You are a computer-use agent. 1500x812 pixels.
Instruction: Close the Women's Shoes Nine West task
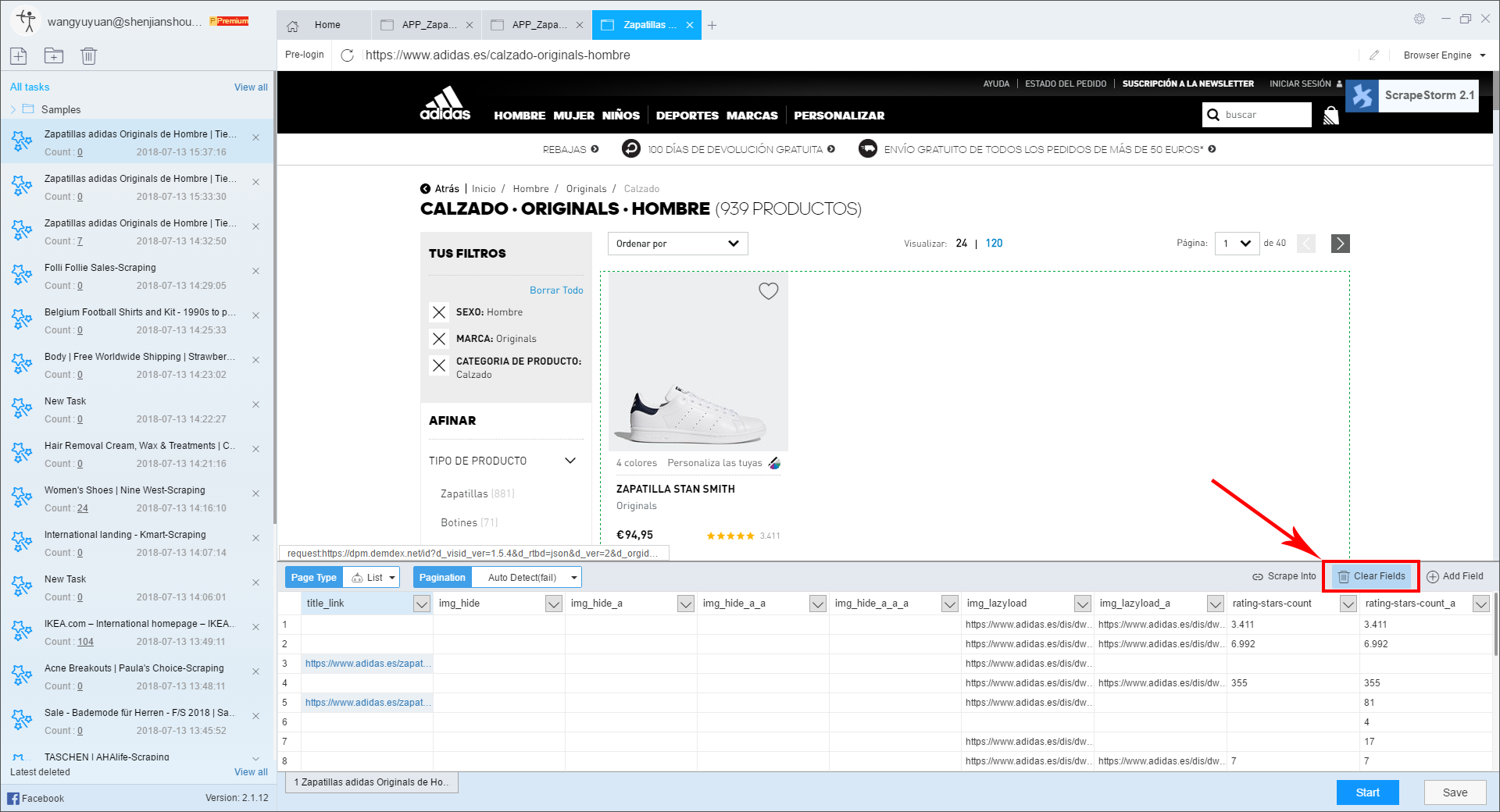[255, 493]
